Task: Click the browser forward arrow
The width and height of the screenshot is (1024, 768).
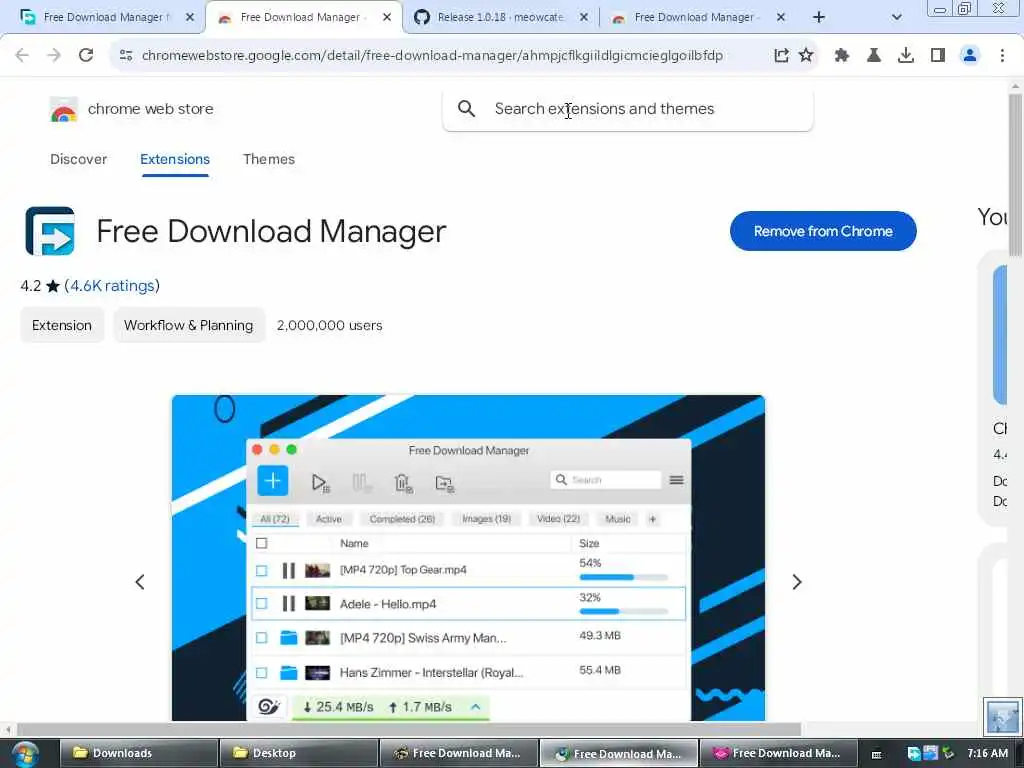Action: pos(54,56)
